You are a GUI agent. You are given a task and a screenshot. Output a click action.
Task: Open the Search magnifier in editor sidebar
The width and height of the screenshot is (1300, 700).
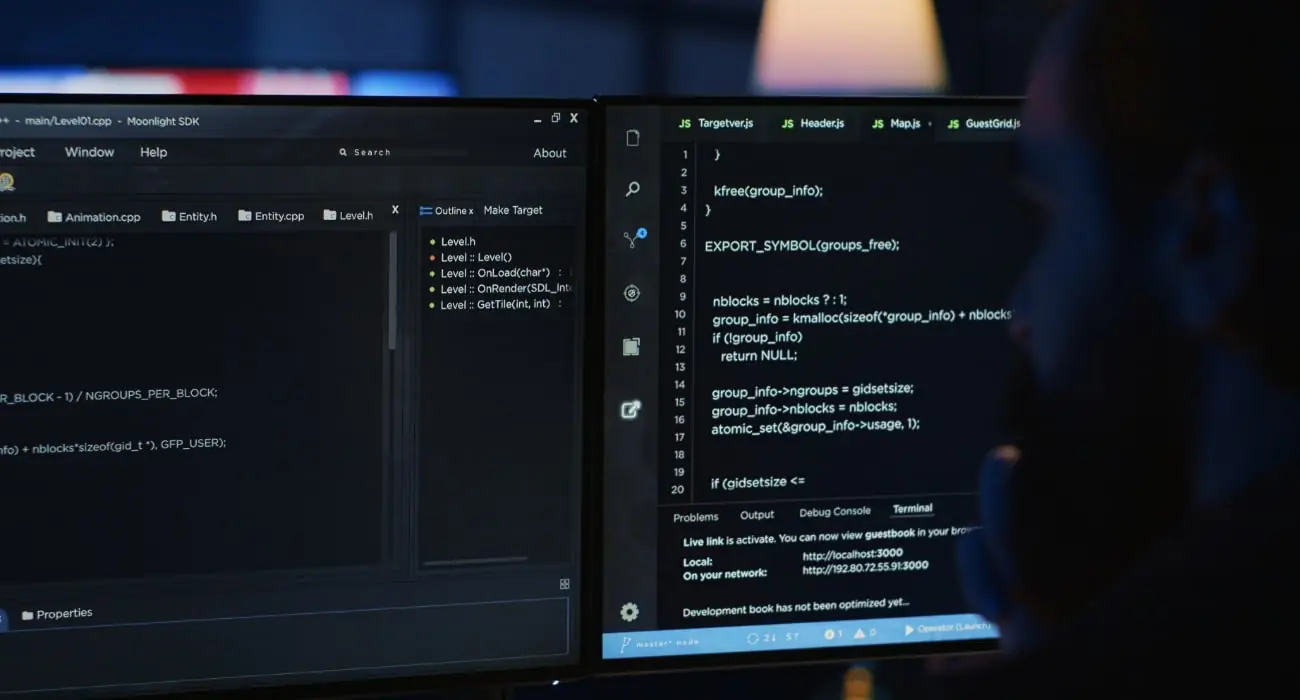point(632,188)
